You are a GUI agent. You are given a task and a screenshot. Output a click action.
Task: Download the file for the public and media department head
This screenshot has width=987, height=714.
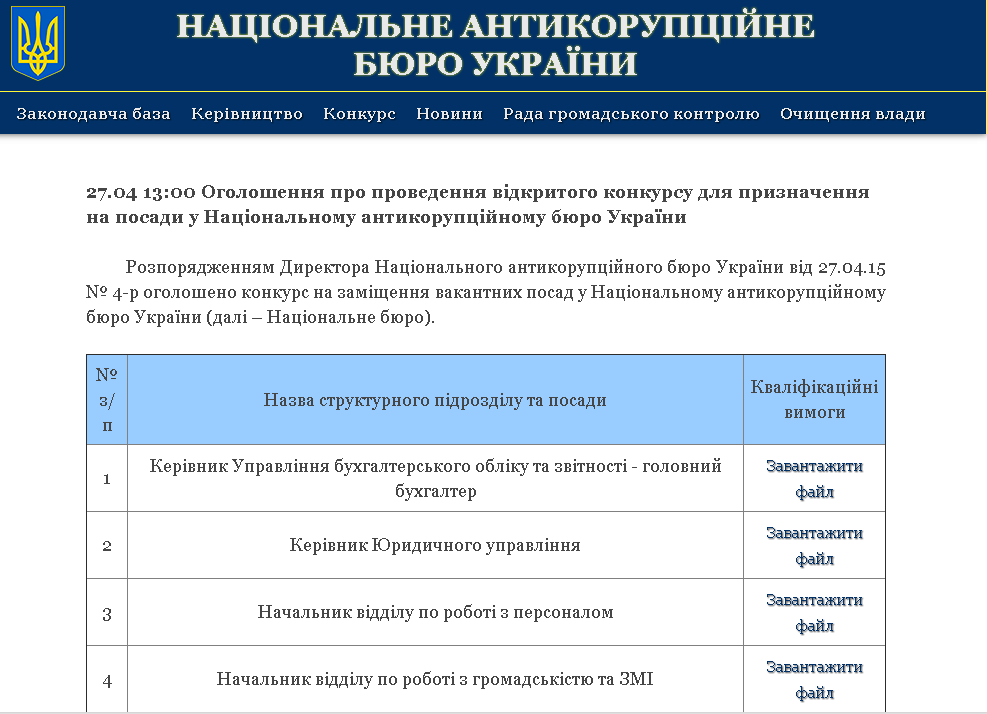coord(814,679)
